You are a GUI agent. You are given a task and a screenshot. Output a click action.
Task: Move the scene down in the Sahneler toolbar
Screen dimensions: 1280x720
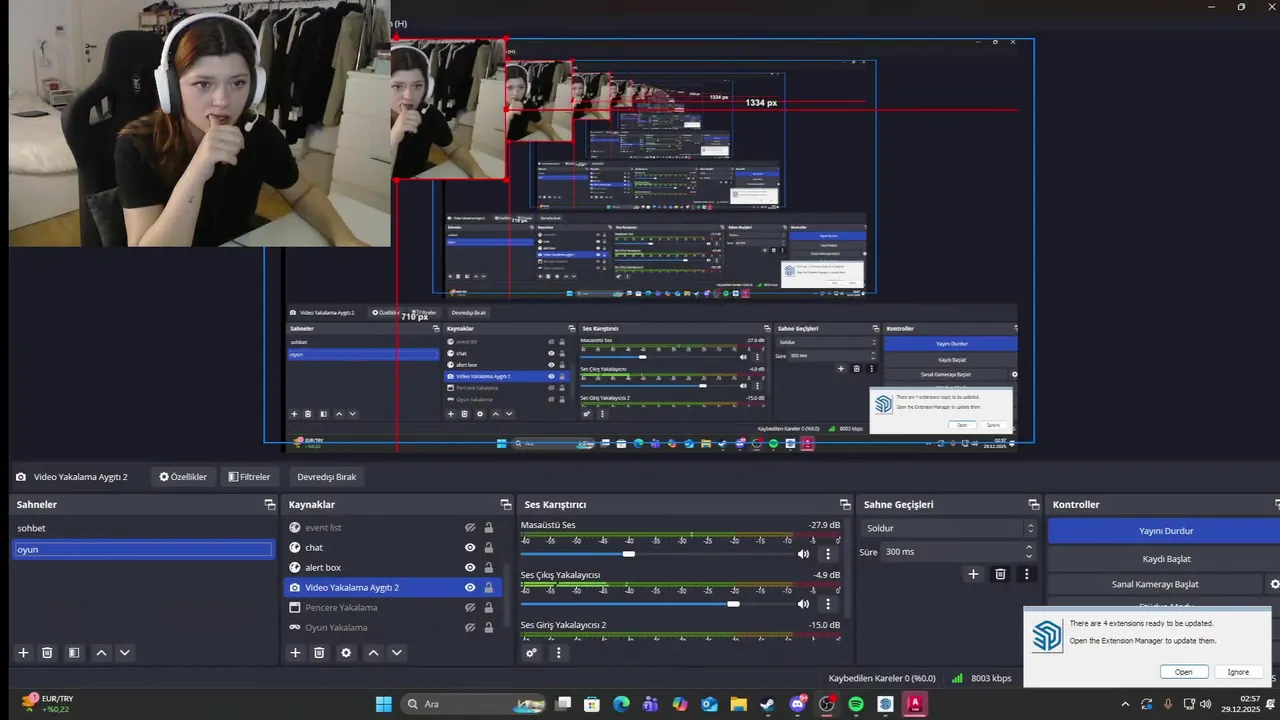[x=125, y=652]
